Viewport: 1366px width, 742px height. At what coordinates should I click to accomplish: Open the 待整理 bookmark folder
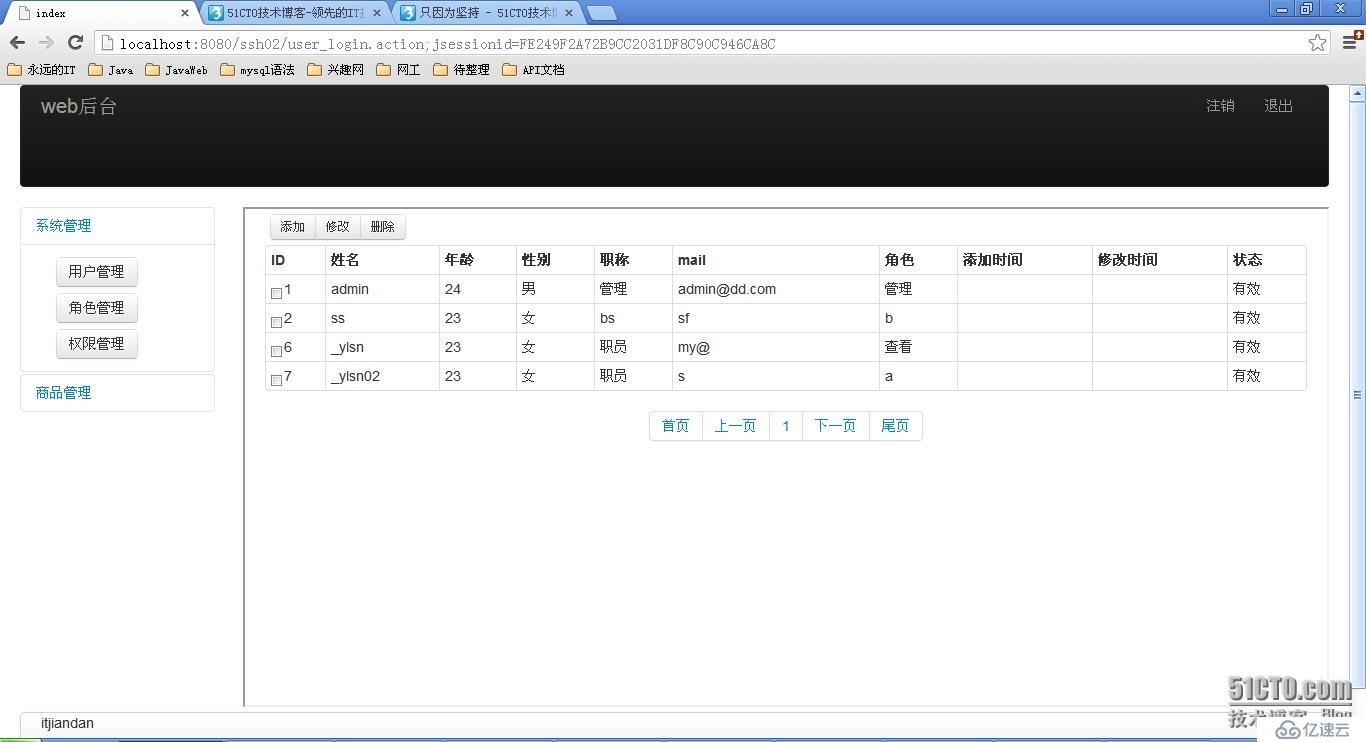[x=462, y=70]
